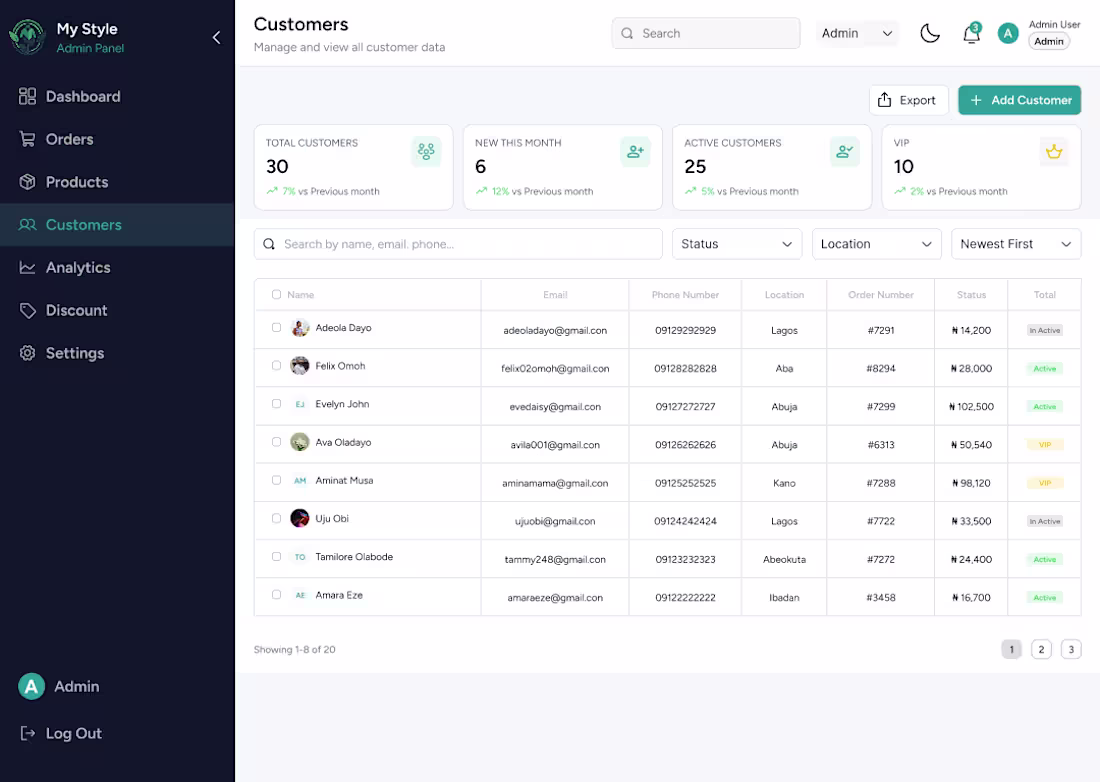Image resolution: width=1100 pixels, height=782 pixels.
Task: Open the Discount sidebar item
Action: [x=117, y=310]
